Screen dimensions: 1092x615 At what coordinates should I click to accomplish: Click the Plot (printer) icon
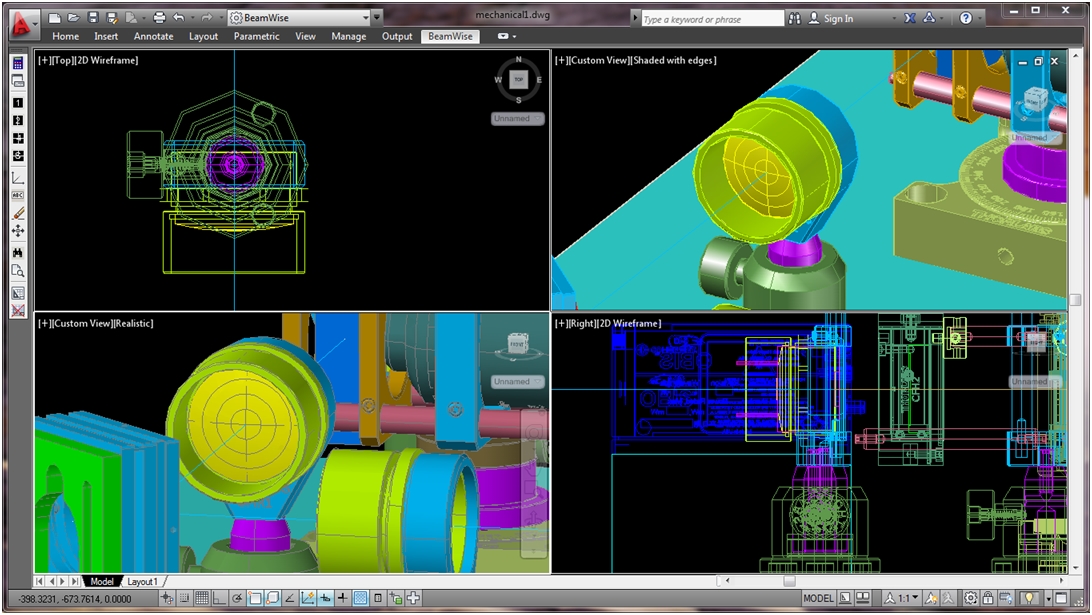pyautogui.click(x=159, y=18)
